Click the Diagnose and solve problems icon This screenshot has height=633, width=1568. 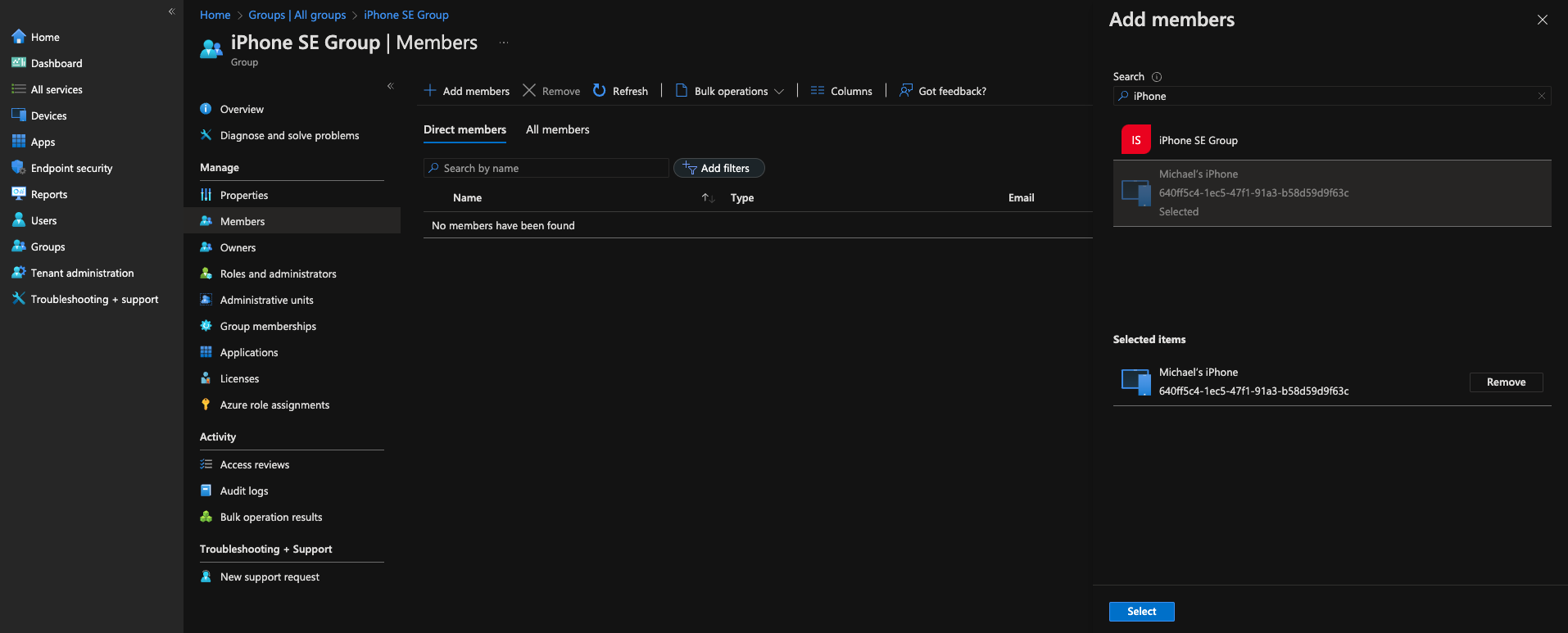[x=206, y=135]
